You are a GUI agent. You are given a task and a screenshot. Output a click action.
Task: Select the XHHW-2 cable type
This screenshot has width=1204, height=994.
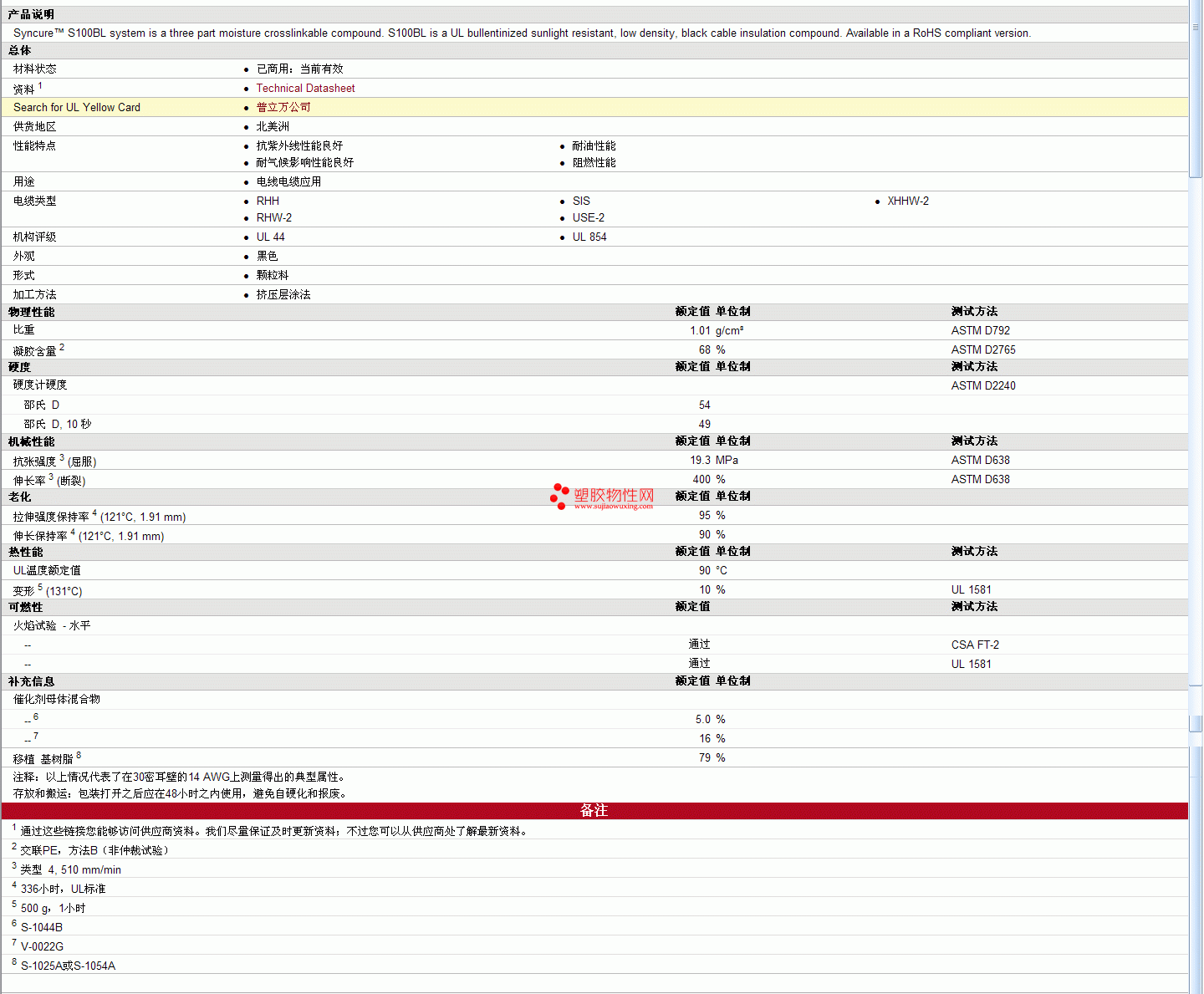908,201
